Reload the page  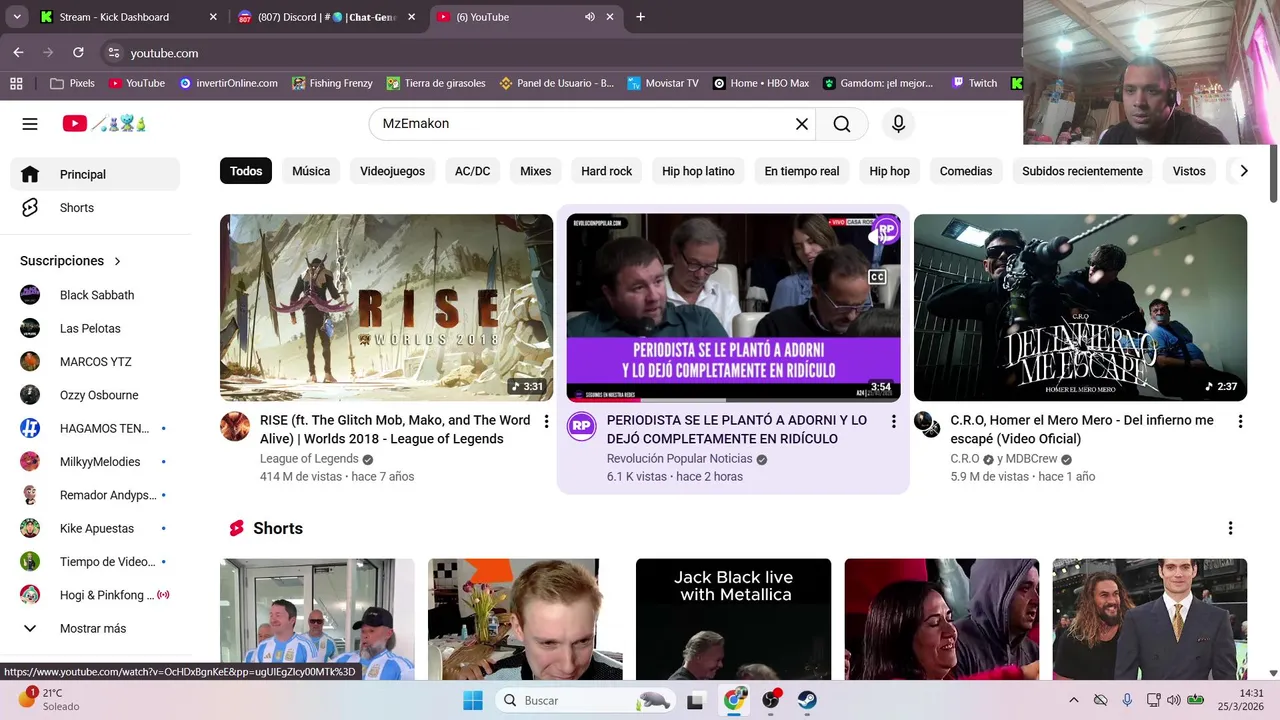click(78, 53)
